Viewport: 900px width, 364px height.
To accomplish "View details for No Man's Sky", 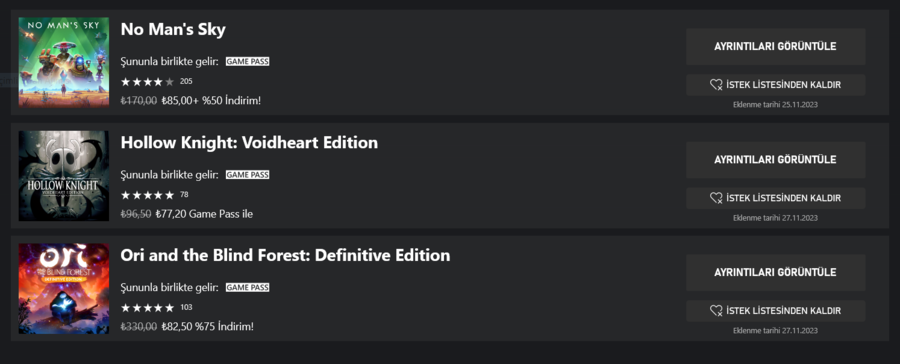I will (775, 47).
